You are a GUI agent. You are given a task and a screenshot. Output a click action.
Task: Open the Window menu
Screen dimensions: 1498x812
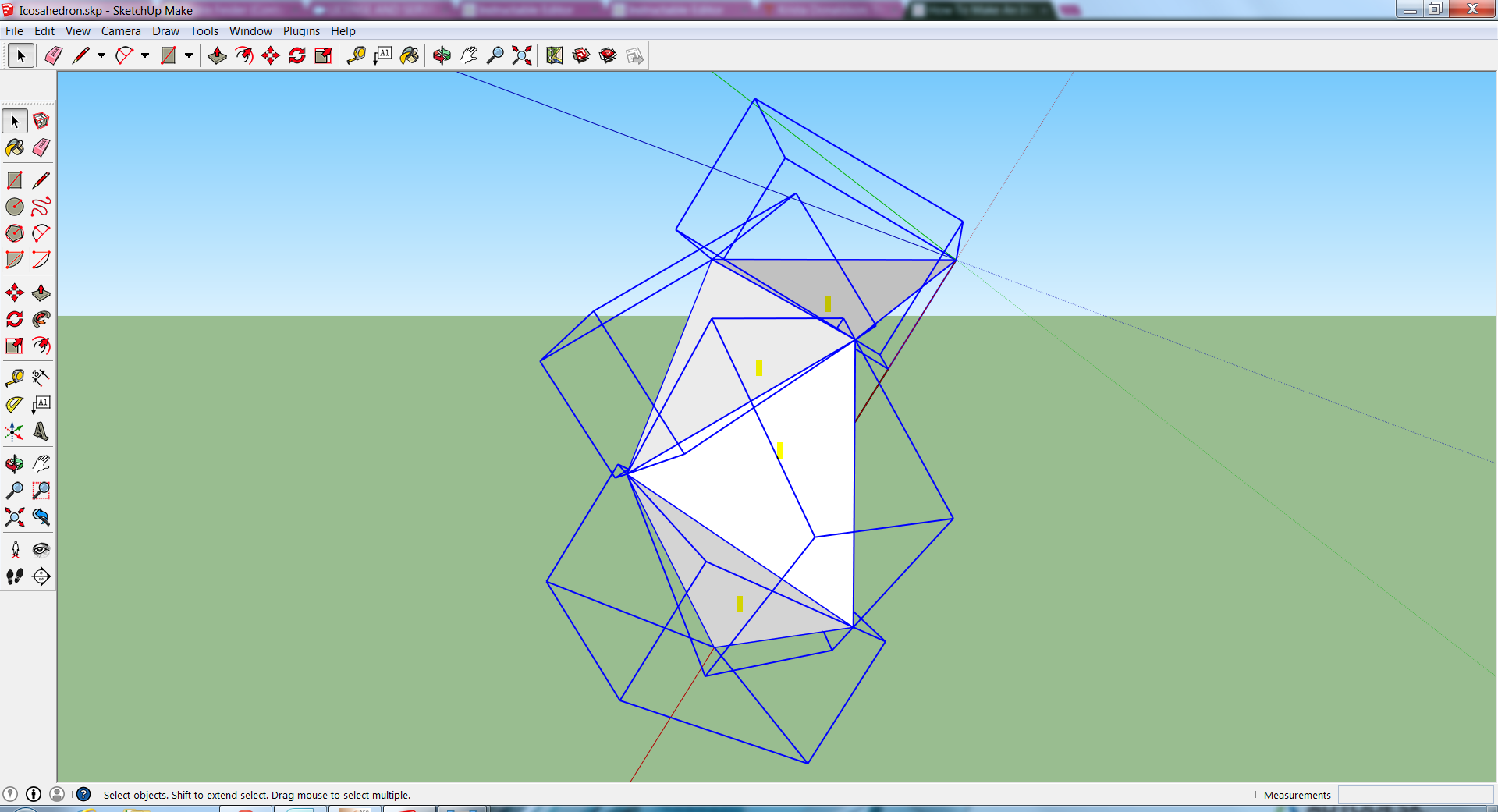pos(250,31)
